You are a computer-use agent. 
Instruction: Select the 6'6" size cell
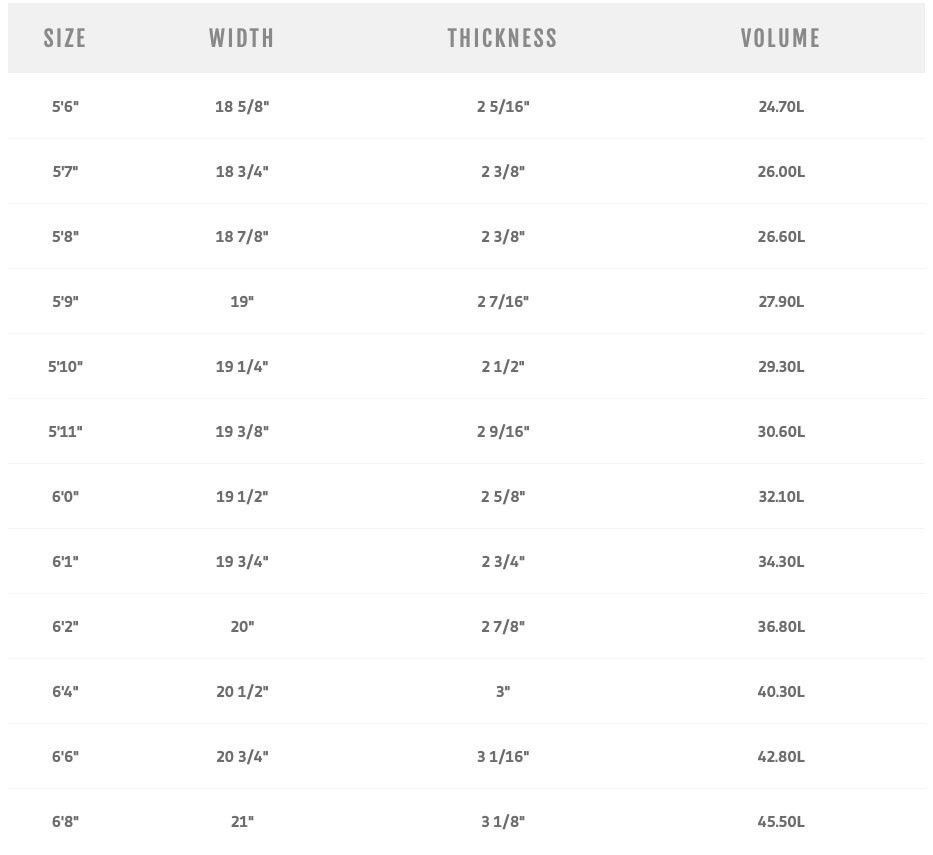65,756
